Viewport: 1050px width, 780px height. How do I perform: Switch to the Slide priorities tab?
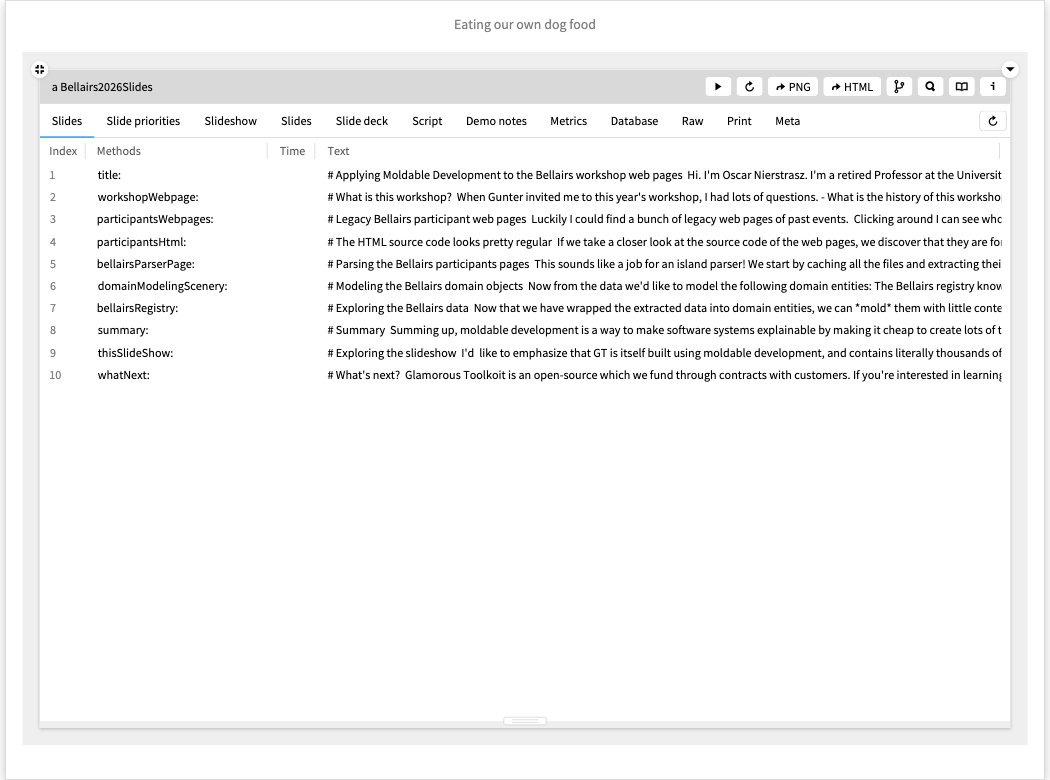143,121
